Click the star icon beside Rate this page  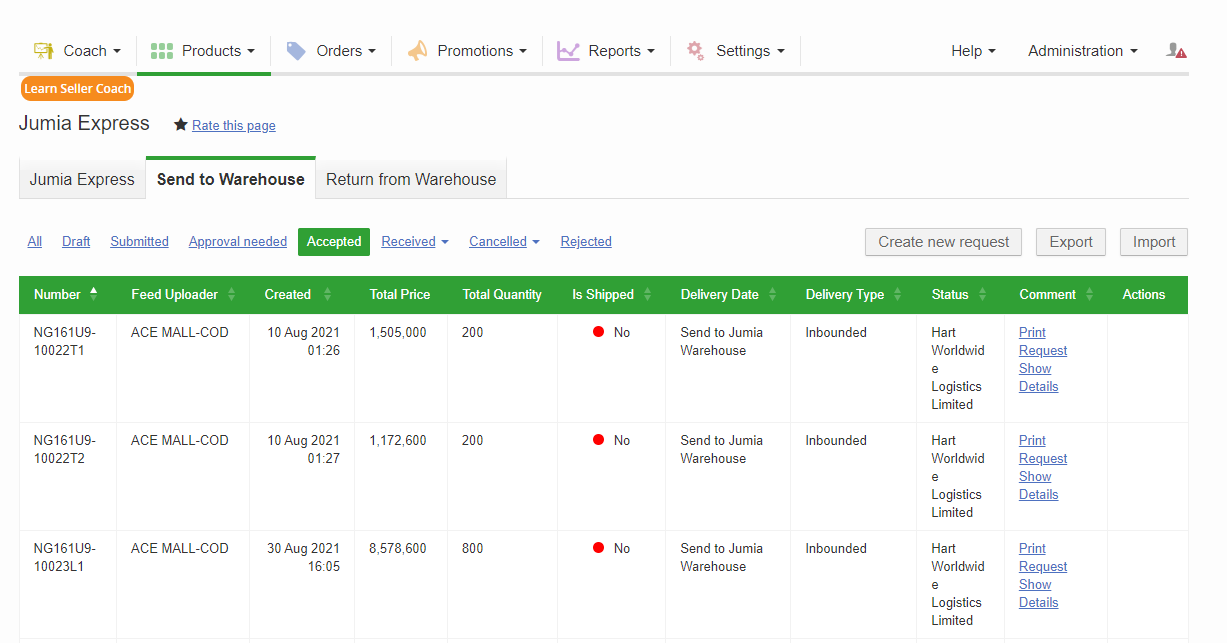tap(181, 125)
